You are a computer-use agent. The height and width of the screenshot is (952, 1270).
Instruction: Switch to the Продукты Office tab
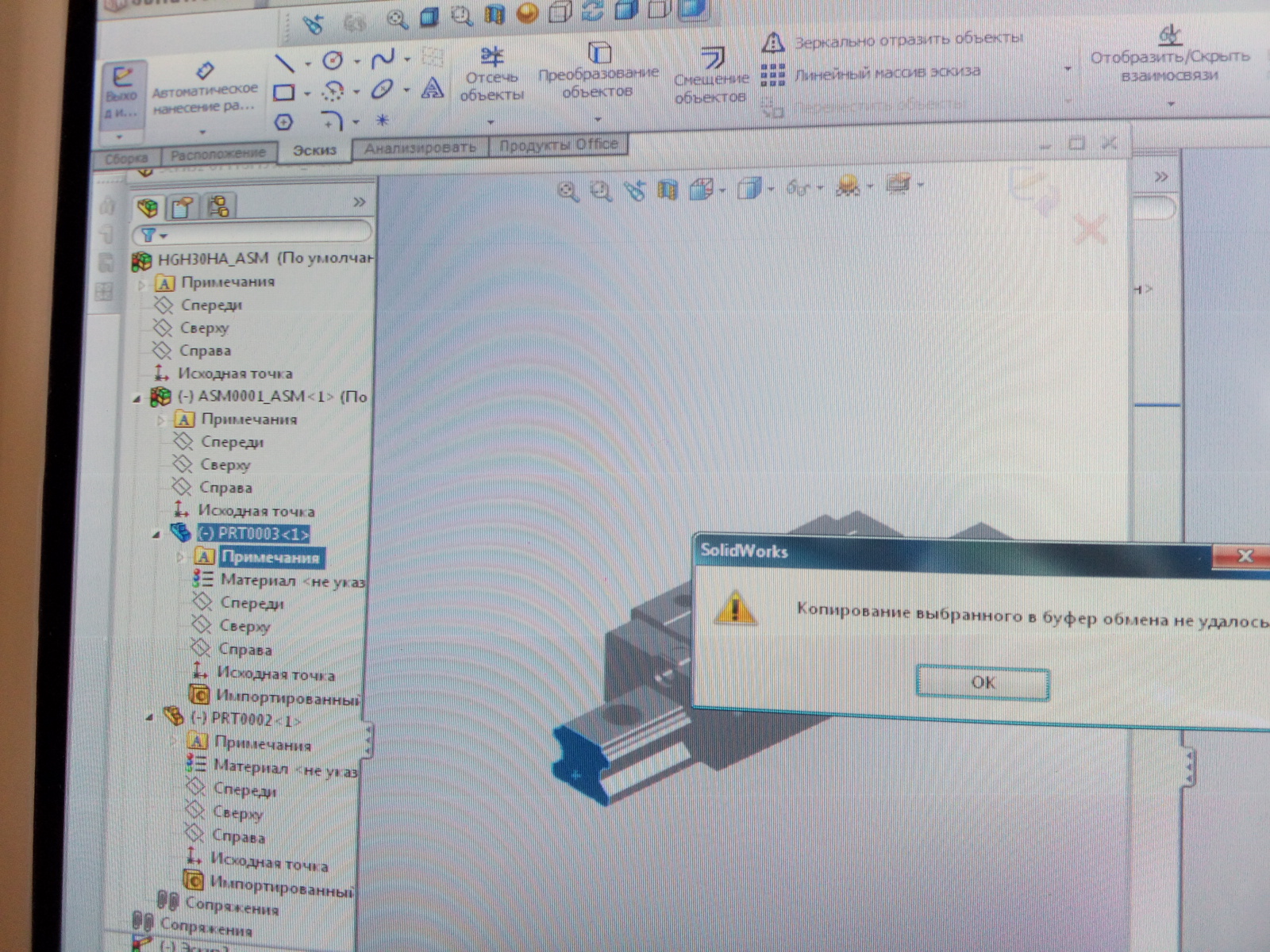[x=558, y=144]
